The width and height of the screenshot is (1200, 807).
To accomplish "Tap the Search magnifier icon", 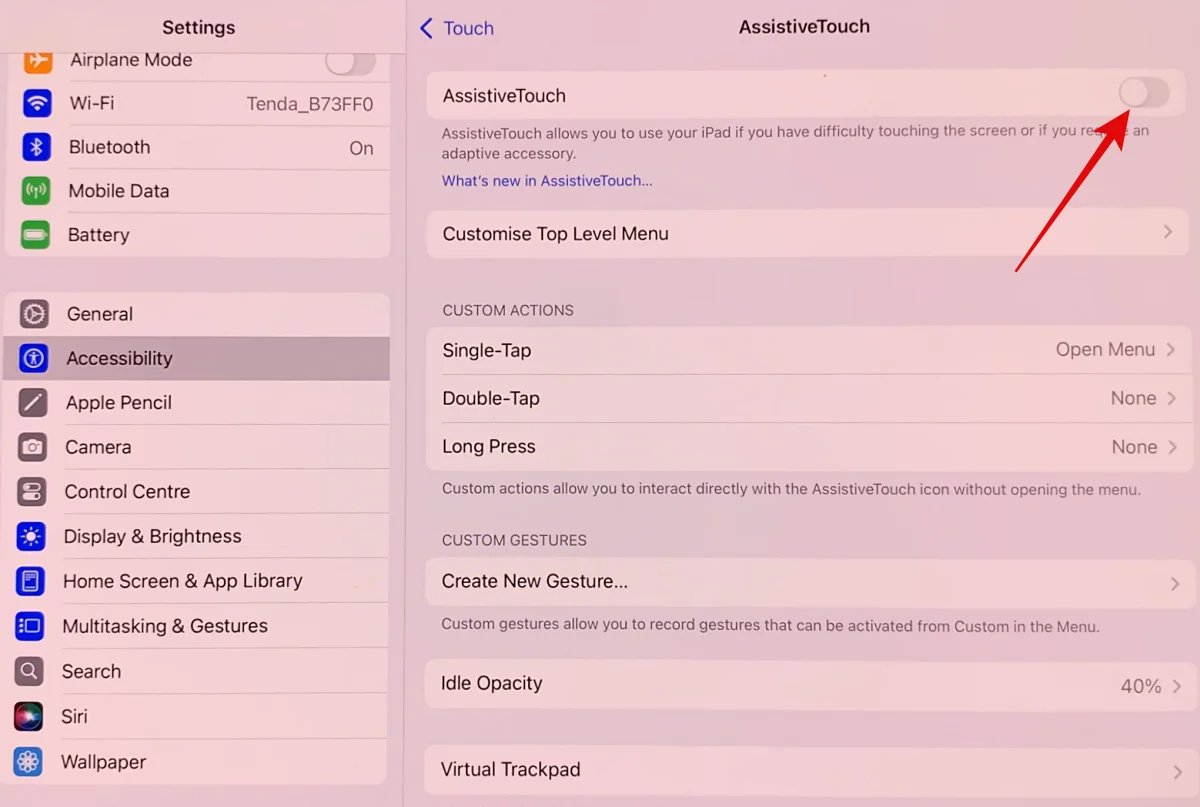I will point(30,671).
